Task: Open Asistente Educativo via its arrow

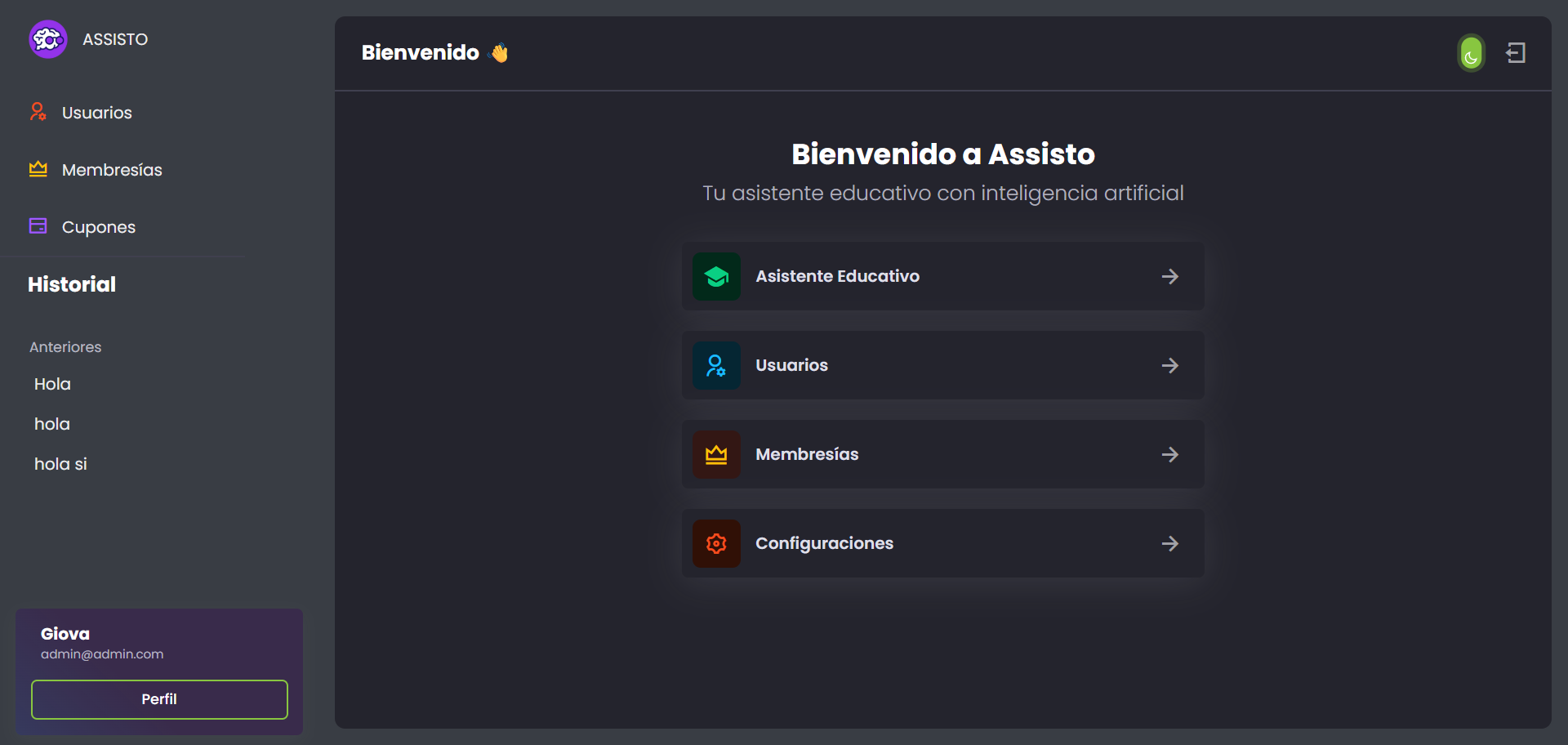Action: [1169, 277]
